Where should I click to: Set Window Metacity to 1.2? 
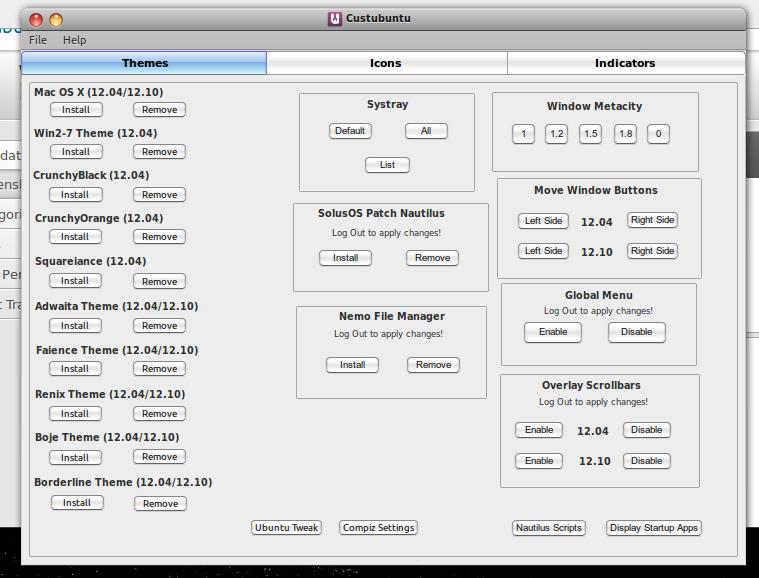pos(557,134)
